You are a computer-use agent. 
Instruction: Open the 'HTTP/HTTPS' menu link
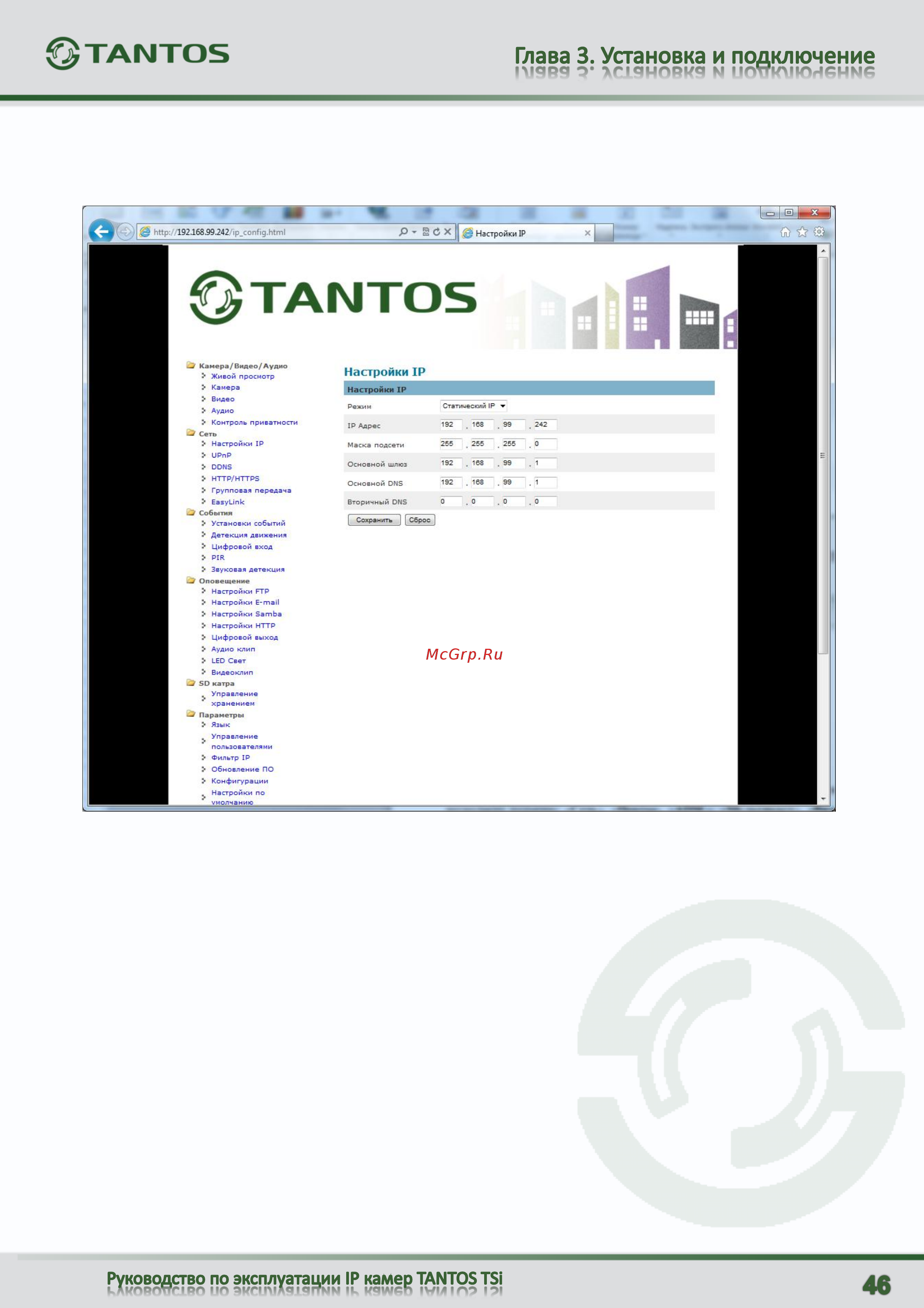coord(235,478)
